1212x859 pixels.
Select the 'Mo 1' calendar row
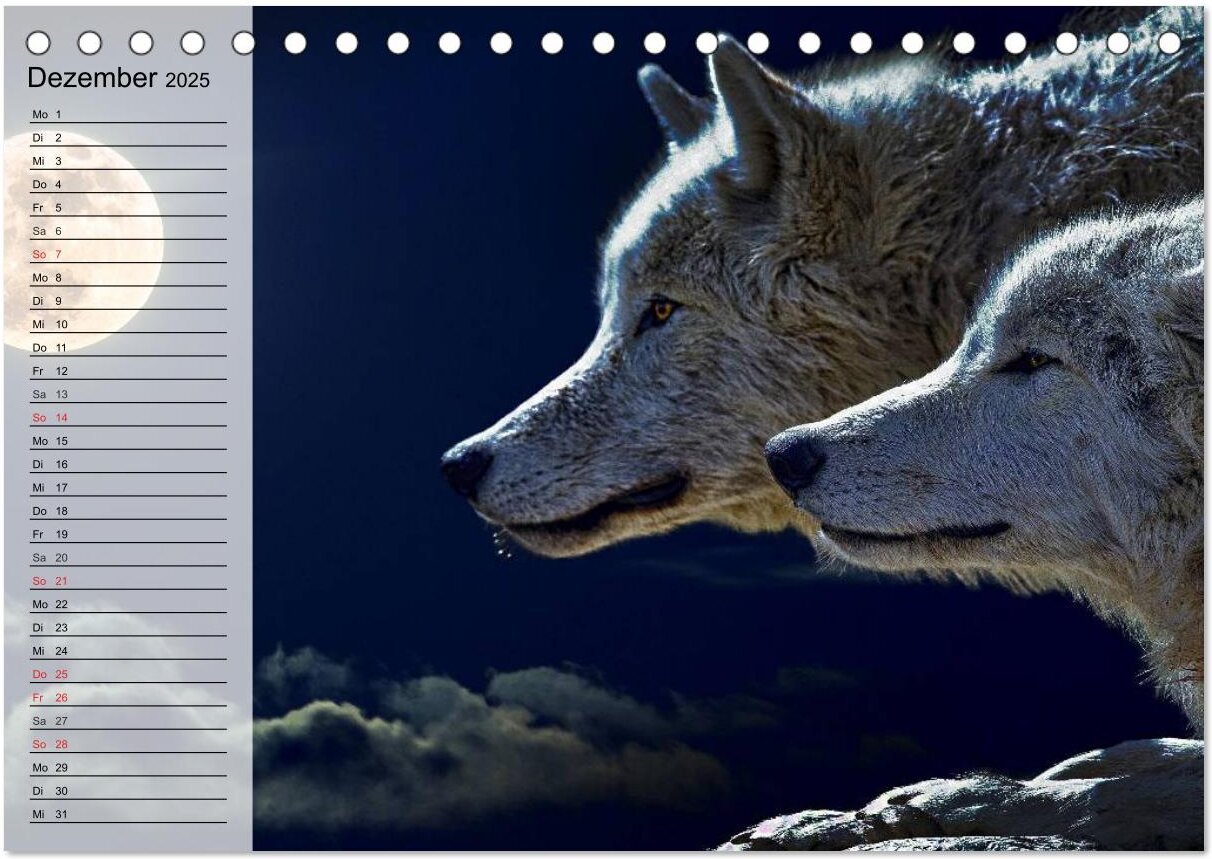tap(128, 114)
